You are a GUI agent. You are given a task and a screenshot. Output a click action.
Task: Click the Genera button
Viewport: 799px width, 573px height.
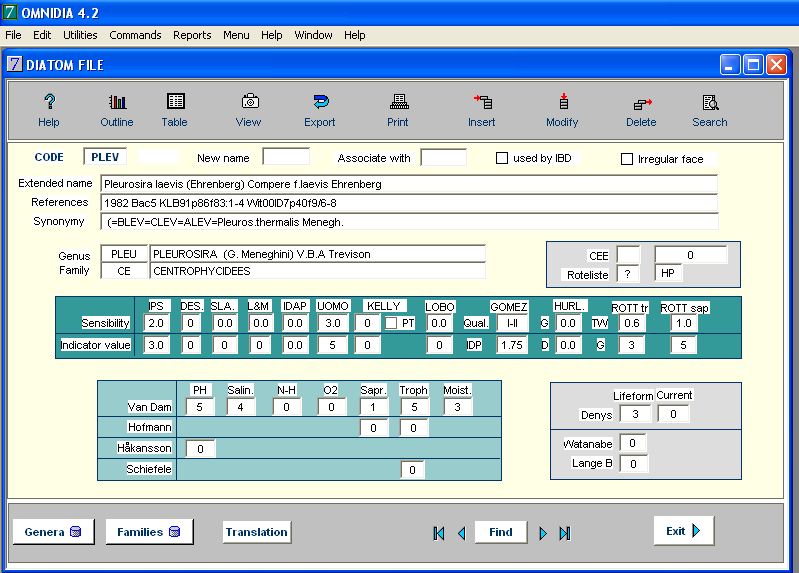coord(54,532)
